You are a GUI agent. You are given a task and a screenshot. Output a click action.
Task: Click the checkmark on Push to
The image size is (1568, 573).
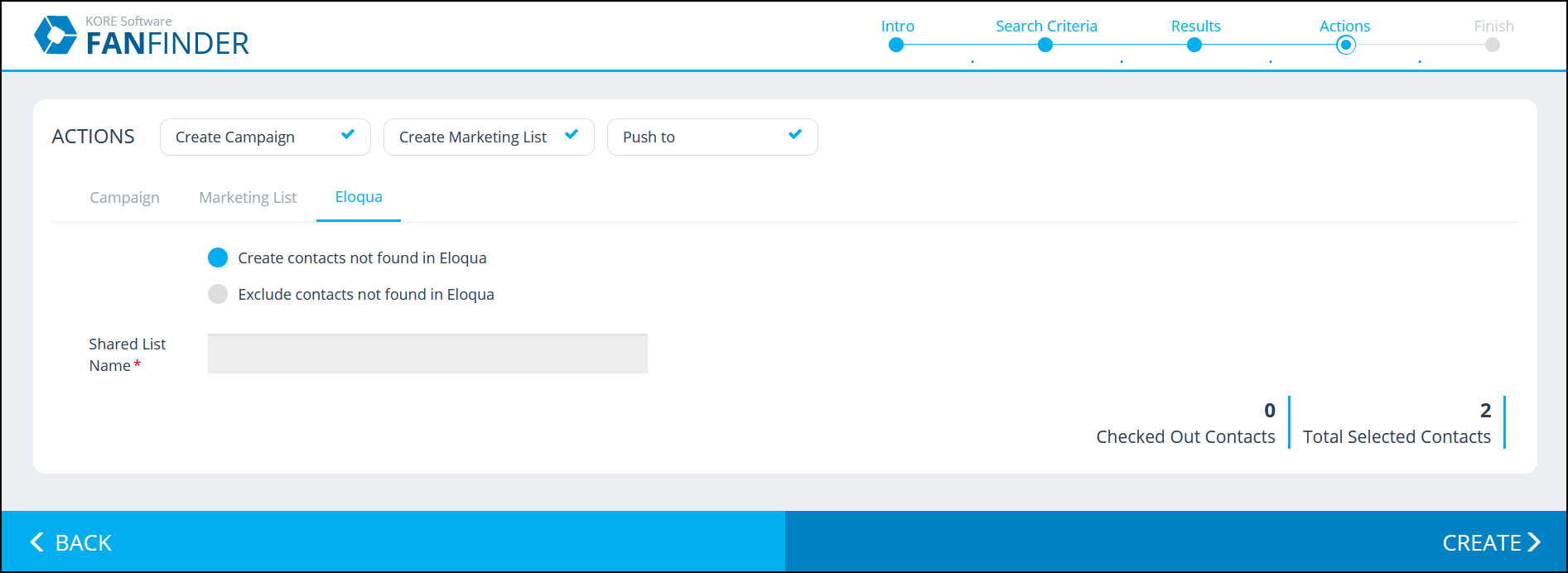coord(795,134)
